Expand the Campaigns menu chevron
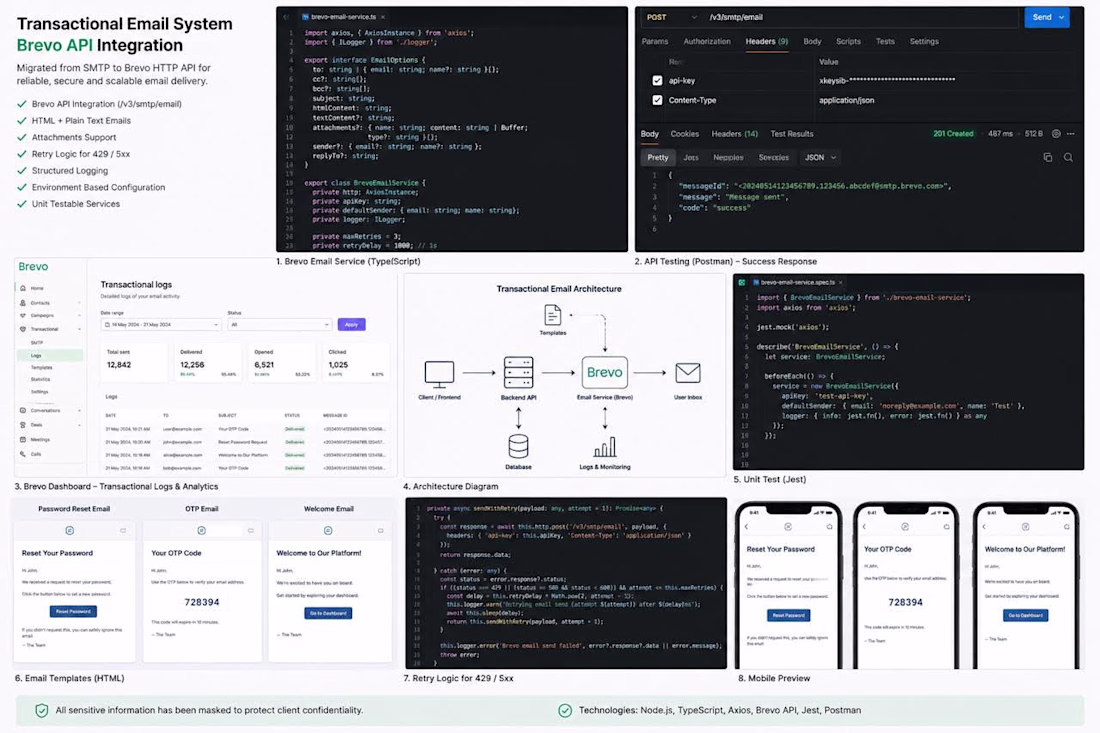This screenshot has width=1100, height=733. coord(79,316)
